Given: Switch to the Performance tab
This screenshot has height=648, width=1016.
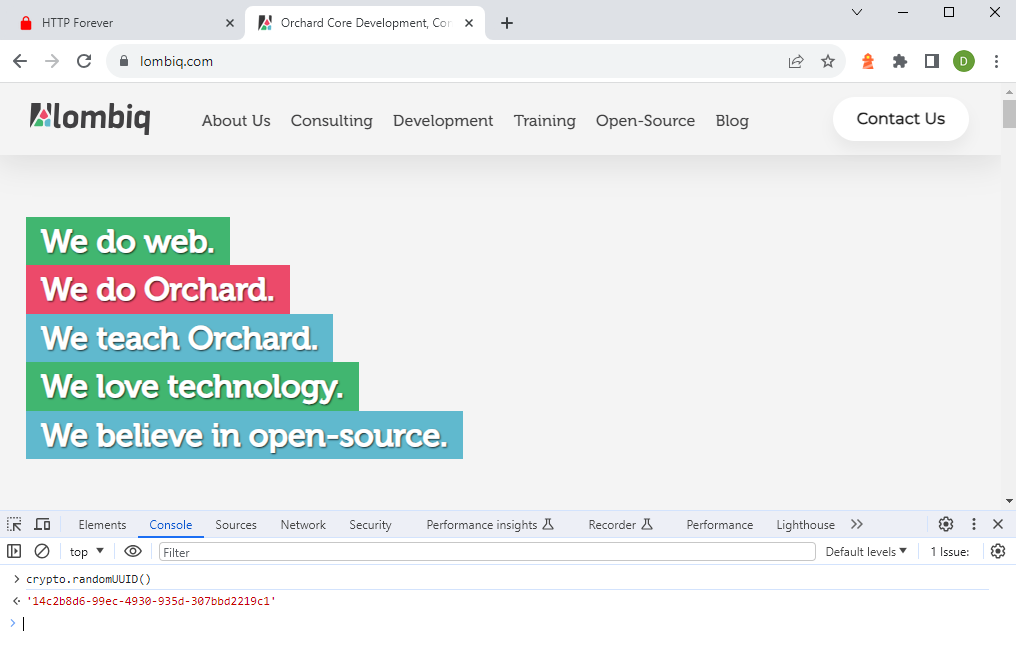Looking at the screenshot, I should coord(719,525).
